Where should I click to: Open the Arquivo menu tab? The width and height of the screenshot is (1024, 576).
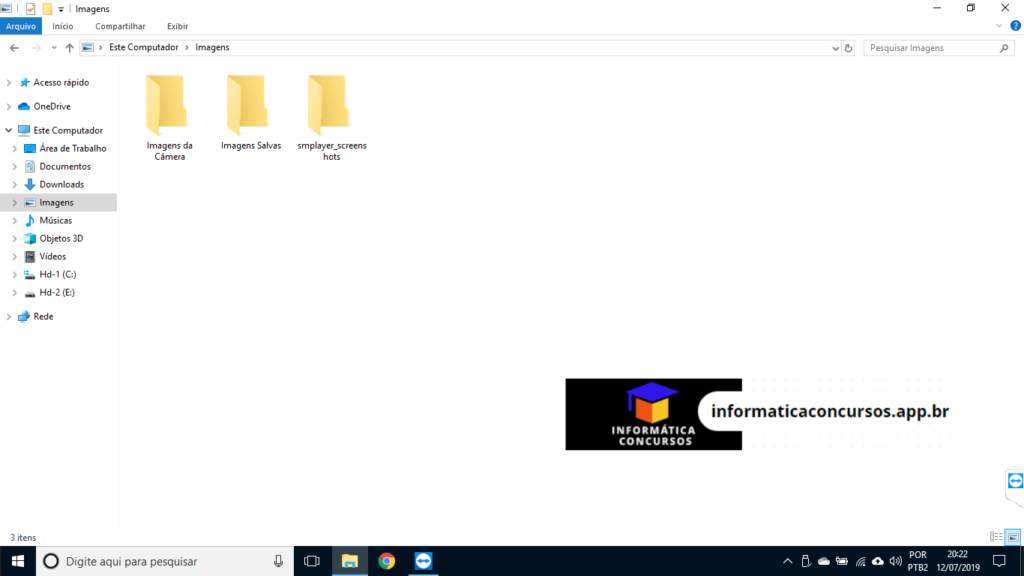point(20,26)
